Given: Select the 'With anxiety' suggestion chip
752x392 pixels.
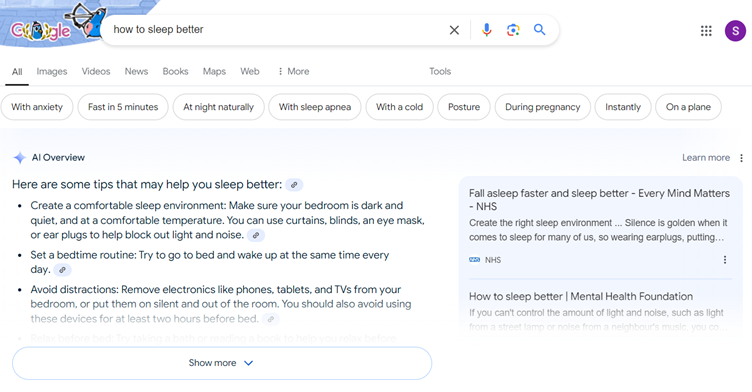Looking at the screenshot, I should click(37, 107).
